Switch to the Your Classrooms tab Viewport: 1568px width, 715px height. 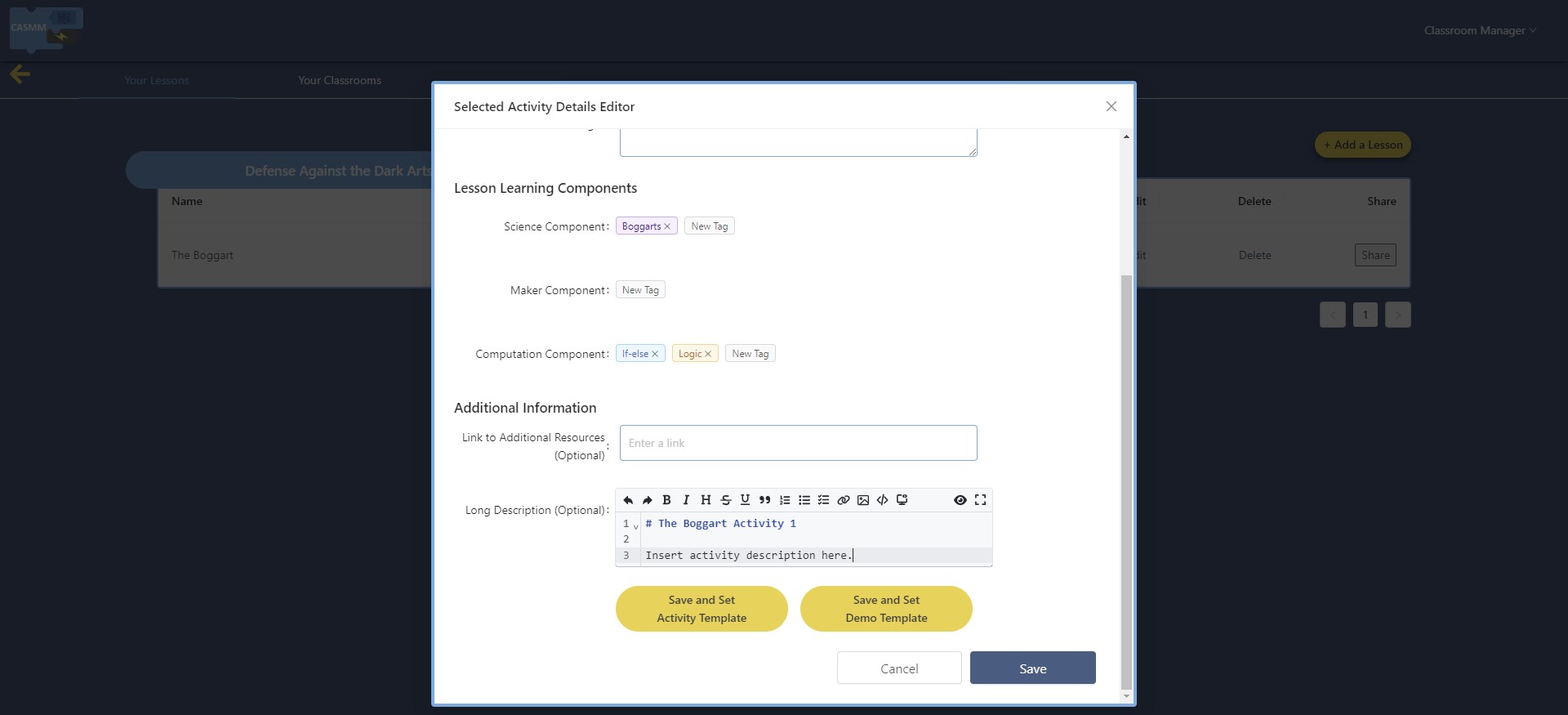tap(340, 80)
